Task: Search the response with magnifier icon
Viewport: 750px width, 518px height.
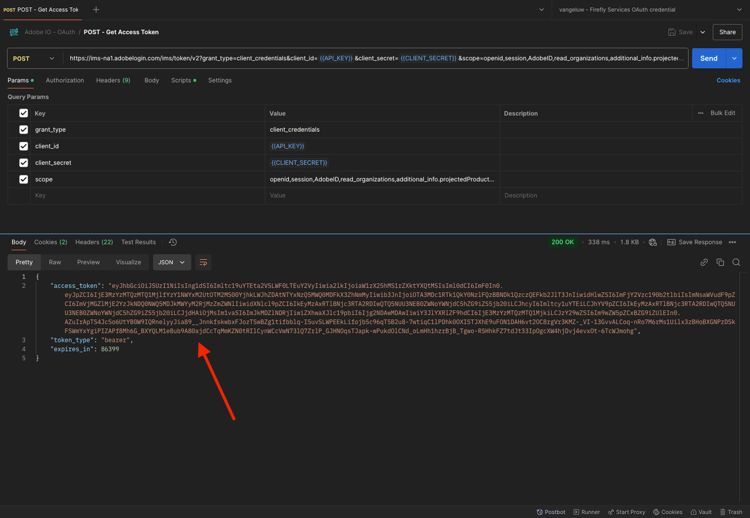Action: 736,262
